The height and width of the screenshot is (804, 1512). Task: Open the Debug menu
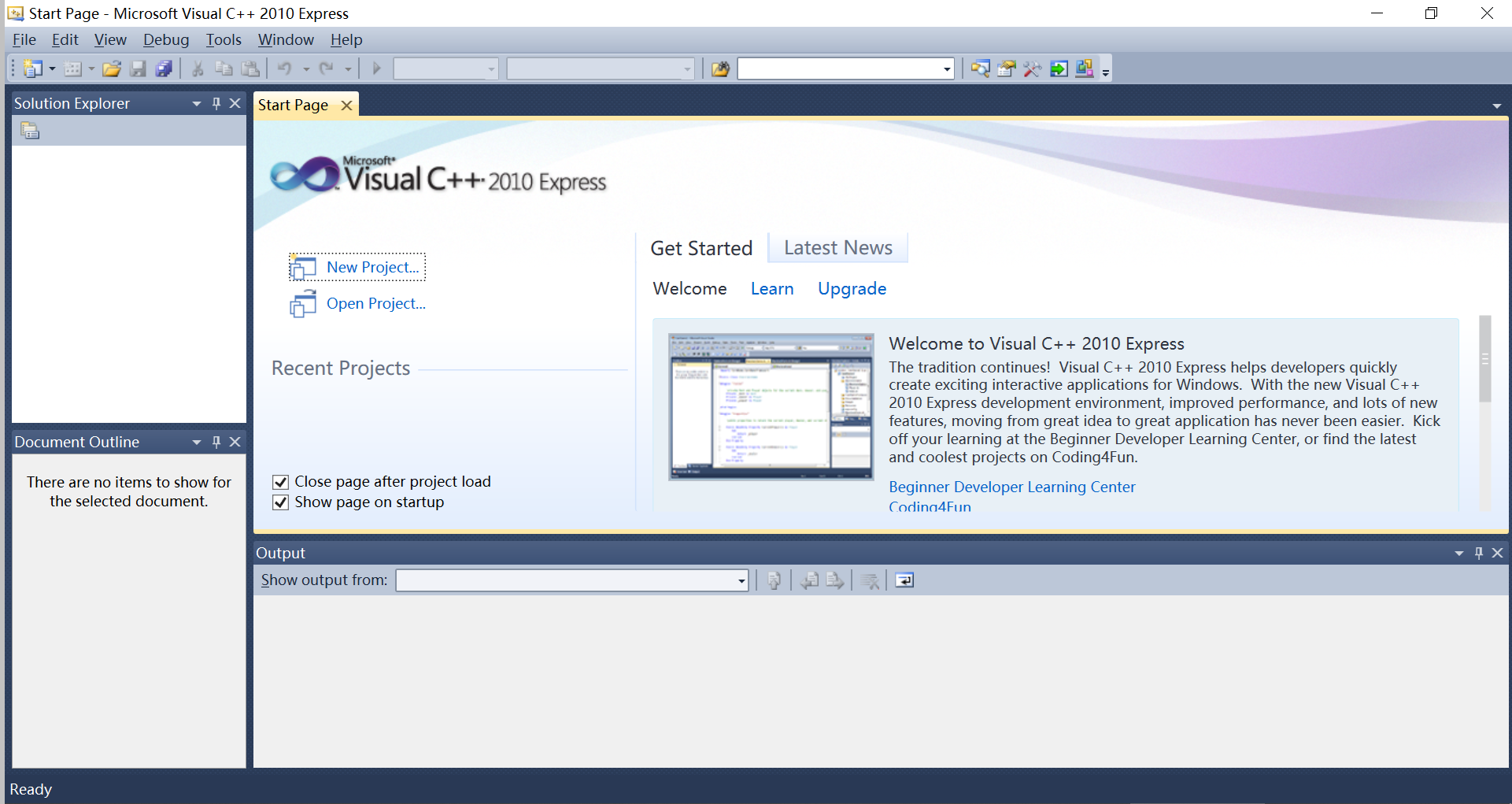166,39
